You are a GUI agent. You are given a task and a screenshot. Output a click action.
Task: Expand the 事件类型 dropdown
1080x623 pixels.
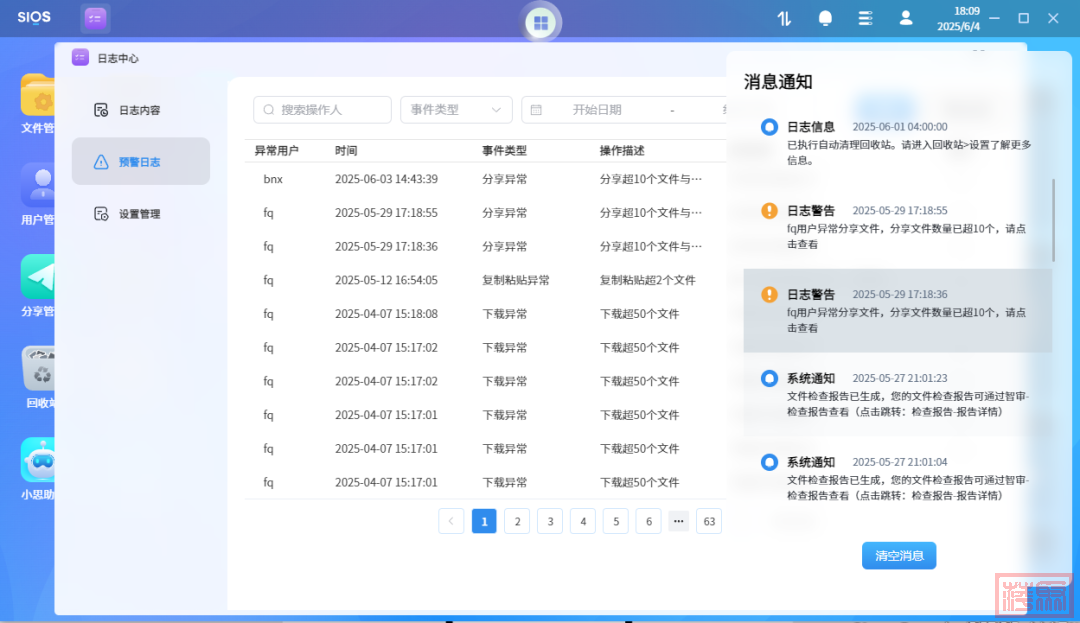pyautogui.click(x=456, y=110)
